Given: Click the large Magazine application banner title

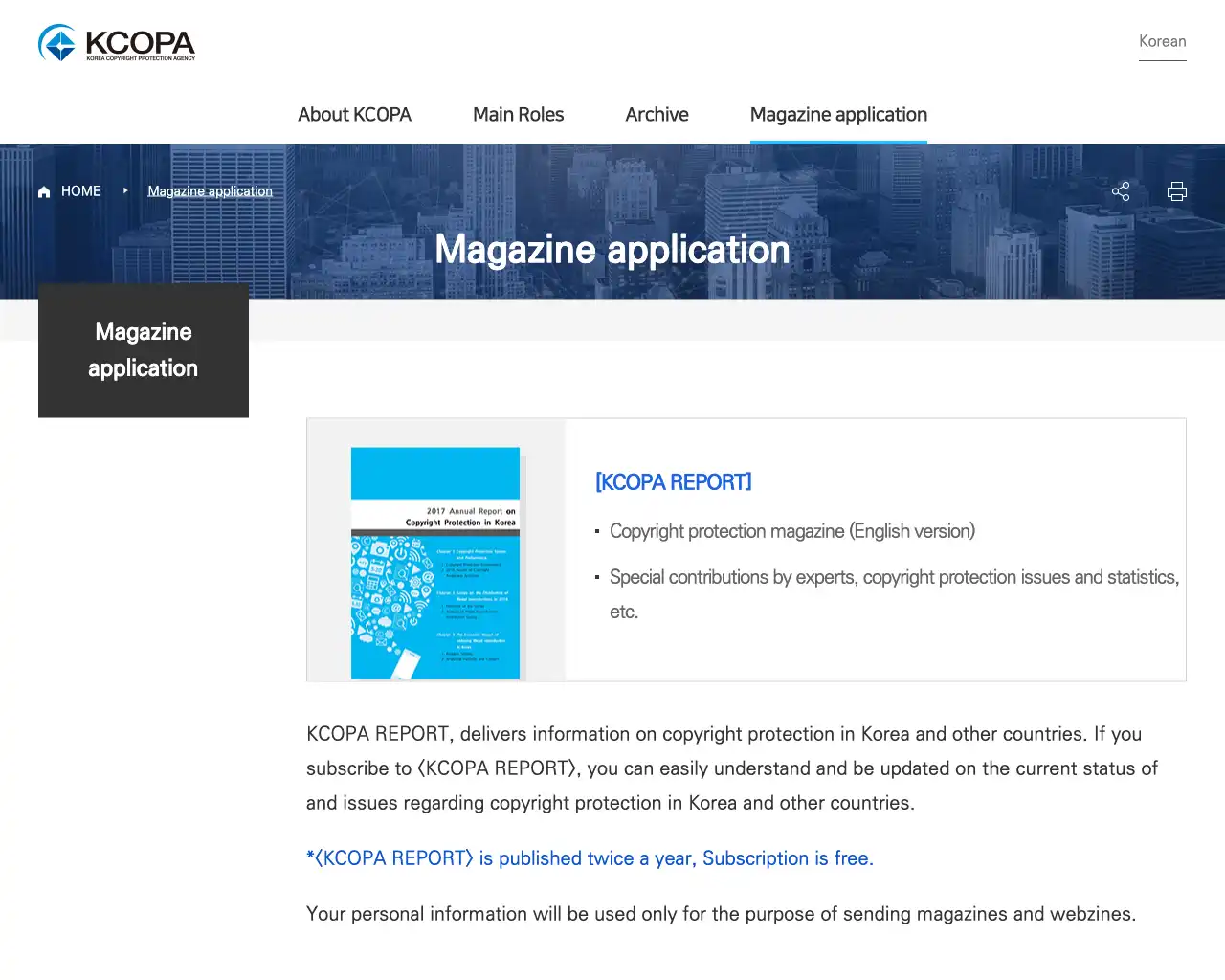Looking at the screenshot, I should [612, 250].
